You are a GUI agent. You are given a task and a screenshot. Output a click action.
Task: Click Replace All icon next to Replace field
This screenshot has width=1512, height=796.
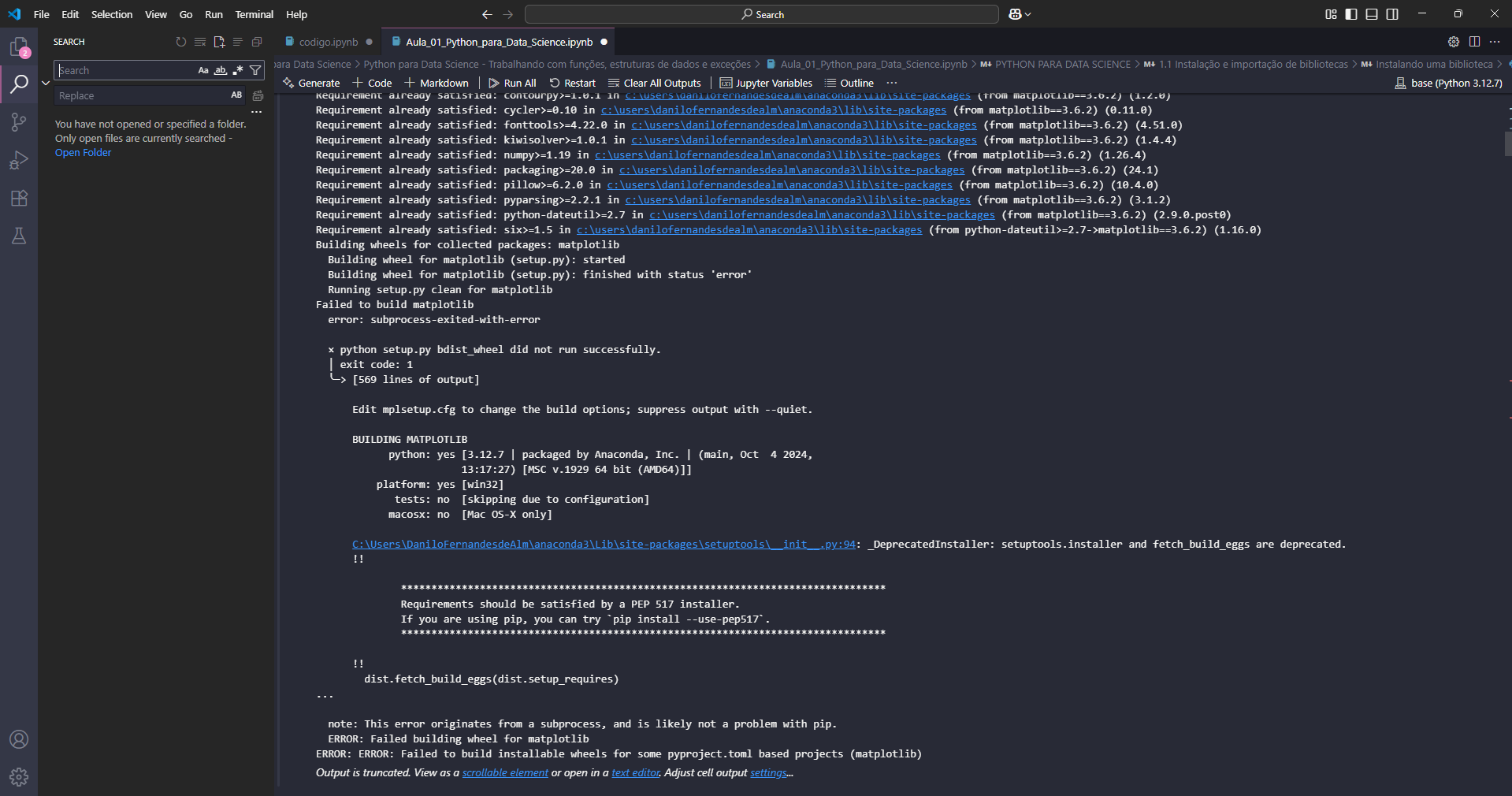[258, 95]
